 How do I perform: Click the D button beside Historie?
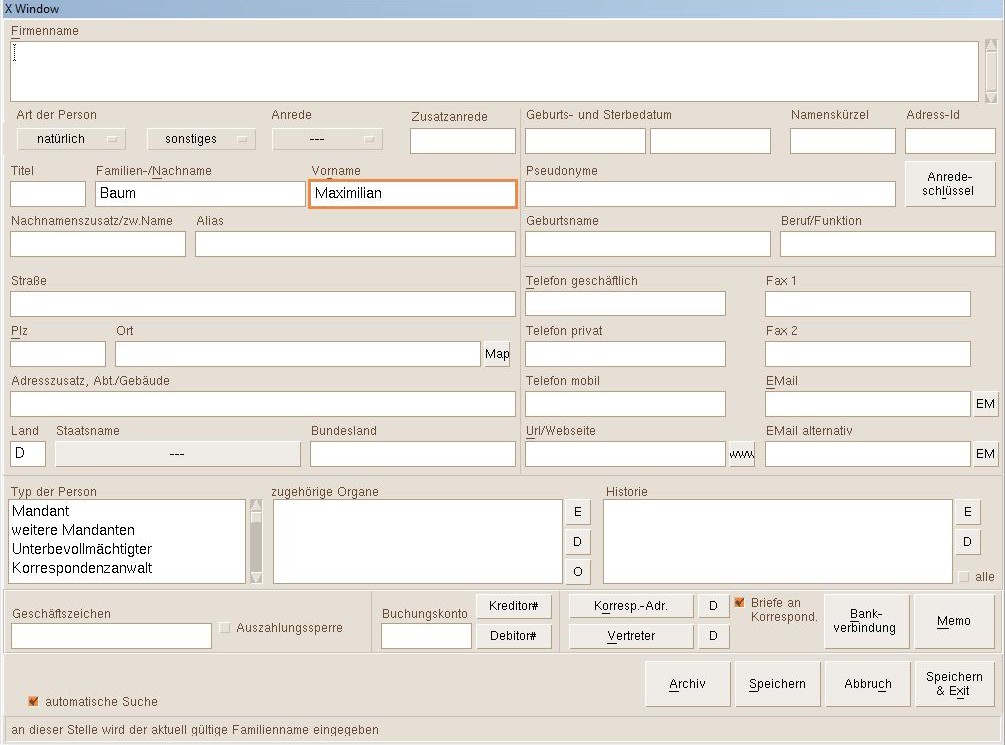[x=967, y=542]
